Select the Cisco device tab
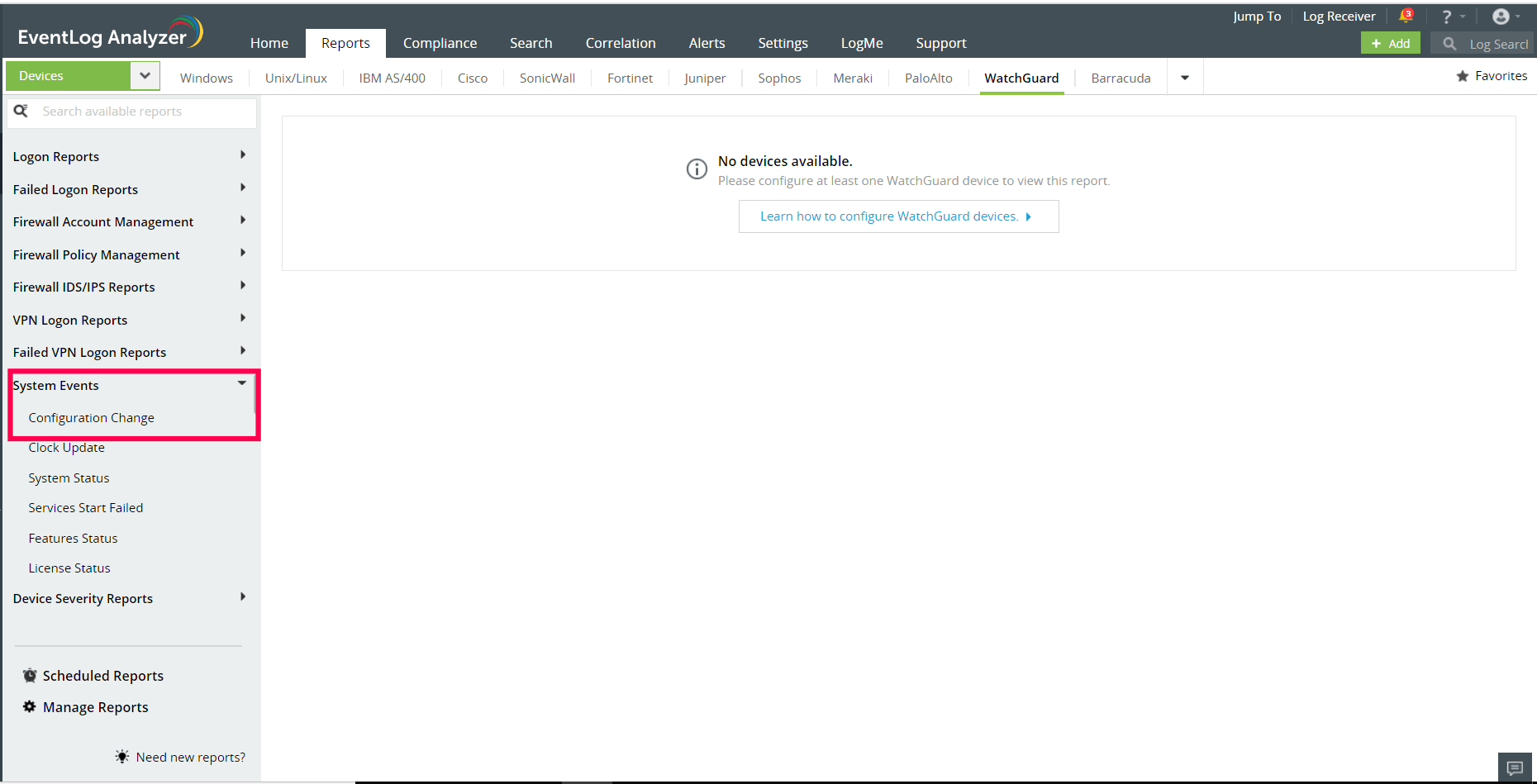 pos(473,78)
